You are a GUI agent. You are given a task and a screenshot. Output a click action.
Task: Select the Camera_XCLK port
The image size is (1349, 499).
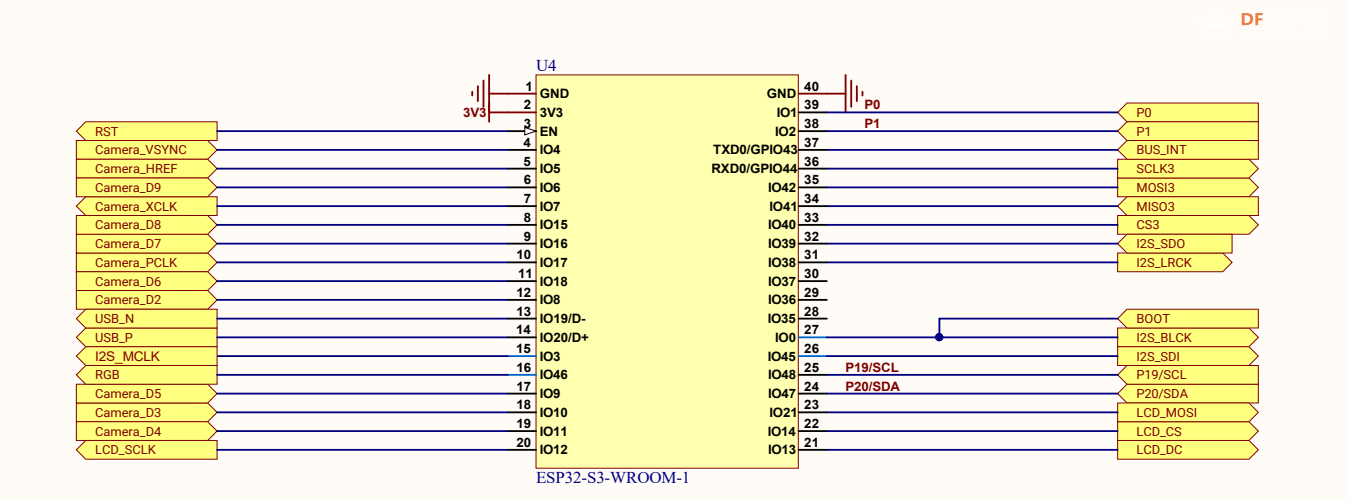click(147, 206)
